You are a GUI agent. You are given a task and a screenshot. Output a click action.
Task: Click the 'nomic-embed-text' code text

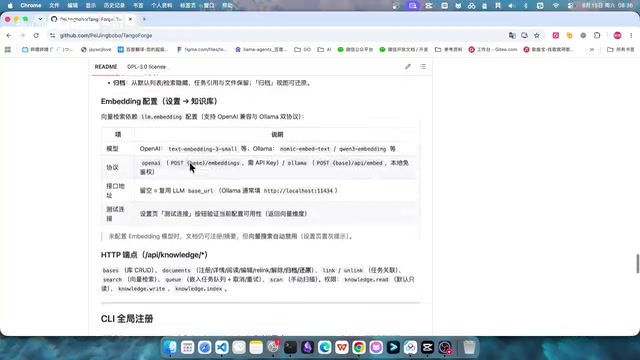[x=304, y=149]
